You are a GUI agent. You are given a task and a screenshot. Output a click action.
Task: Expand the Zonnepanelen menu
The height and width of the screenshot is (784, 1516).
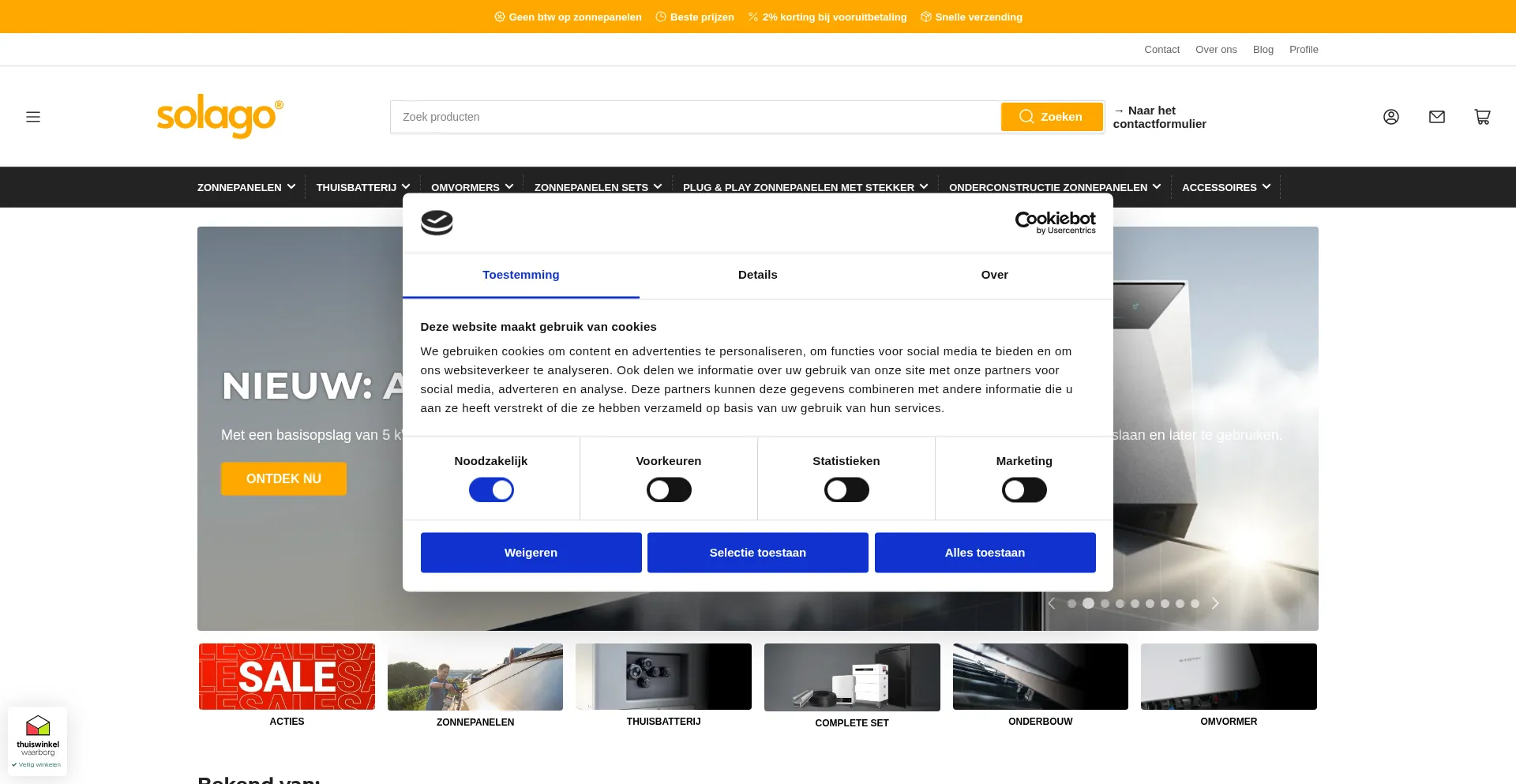pyautogui.click(x=246, y=187)
